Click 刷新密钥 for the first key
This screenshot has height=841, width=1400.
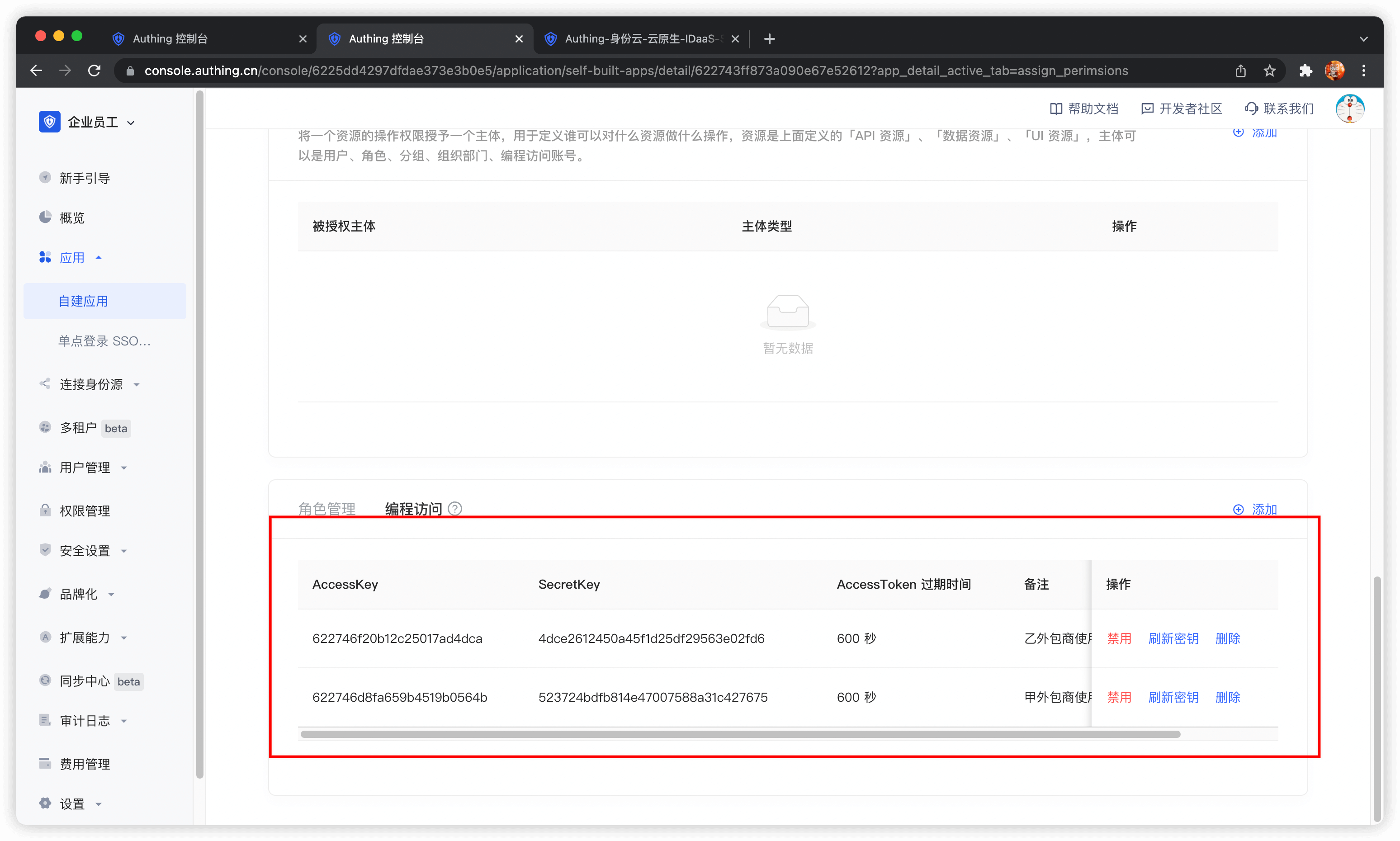pyautogui.click(x=1173, y=639)
